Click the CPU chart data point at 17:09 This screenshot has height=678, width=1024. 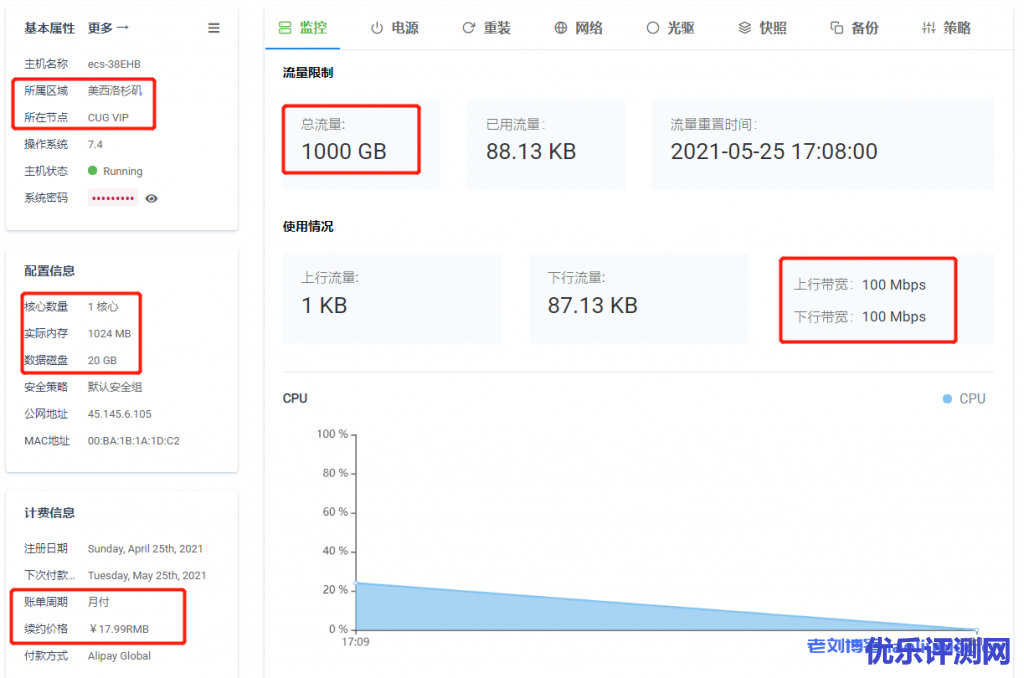[x=356, y=583]
